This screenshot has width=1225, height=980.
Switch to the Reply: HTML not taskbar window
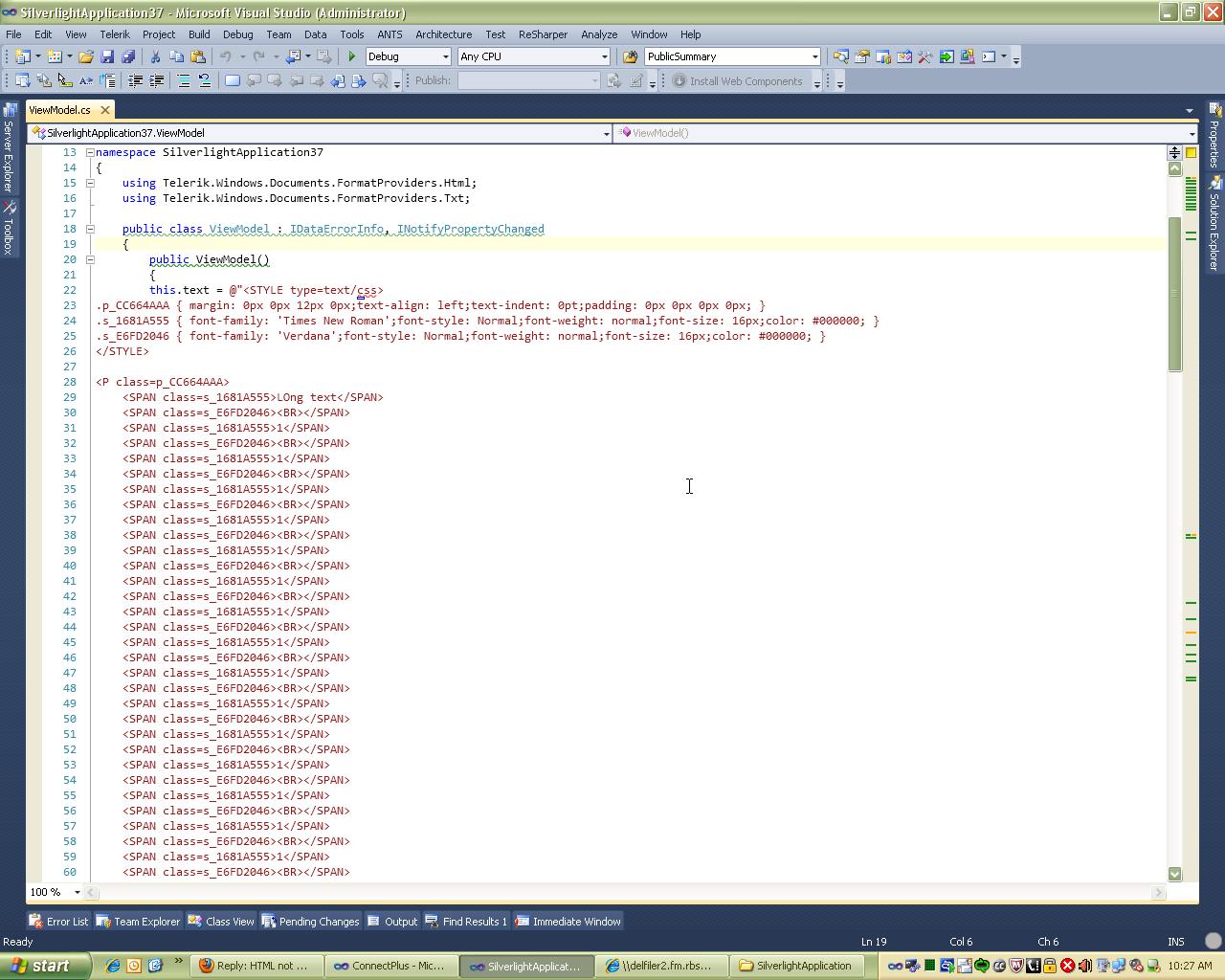[x=256, y=966]
